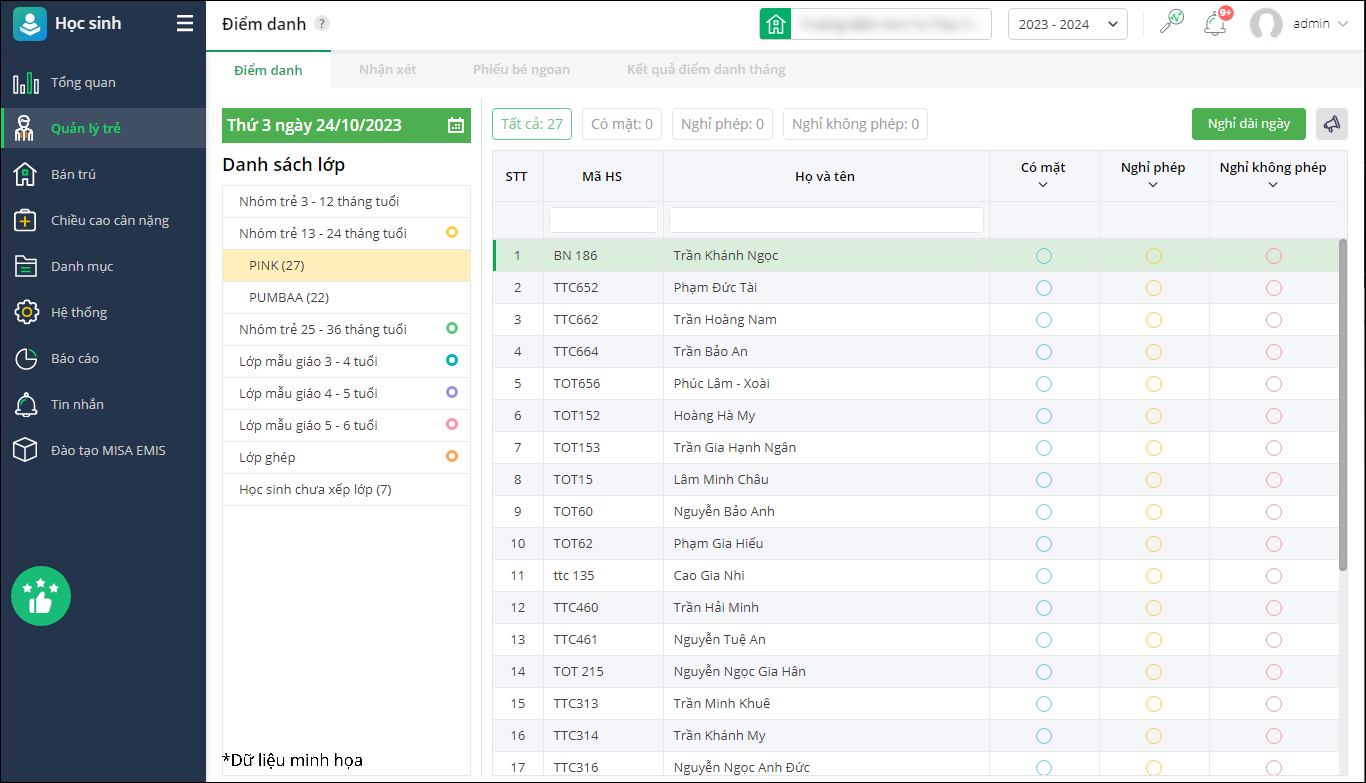Viewport: 1366px width, 783px height.
Task: Open the Kết quả điểm danh tháng tab
Action: click(x=705, y=70)
